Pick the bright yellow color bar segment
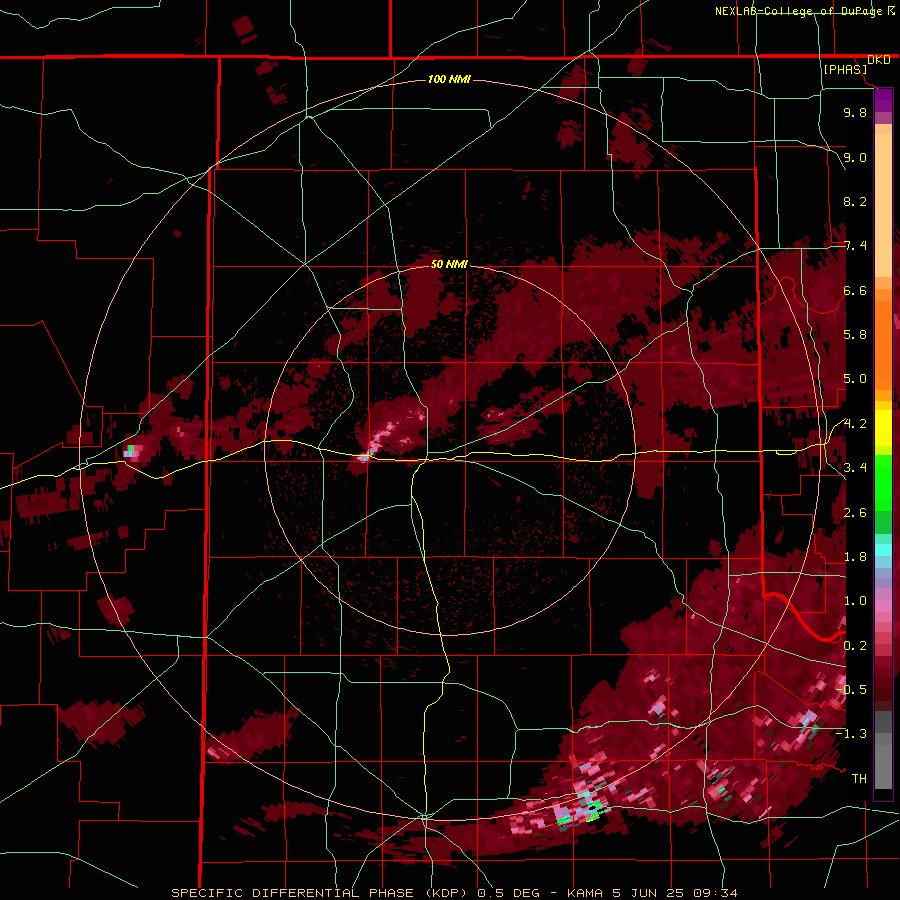 (883, 428)
